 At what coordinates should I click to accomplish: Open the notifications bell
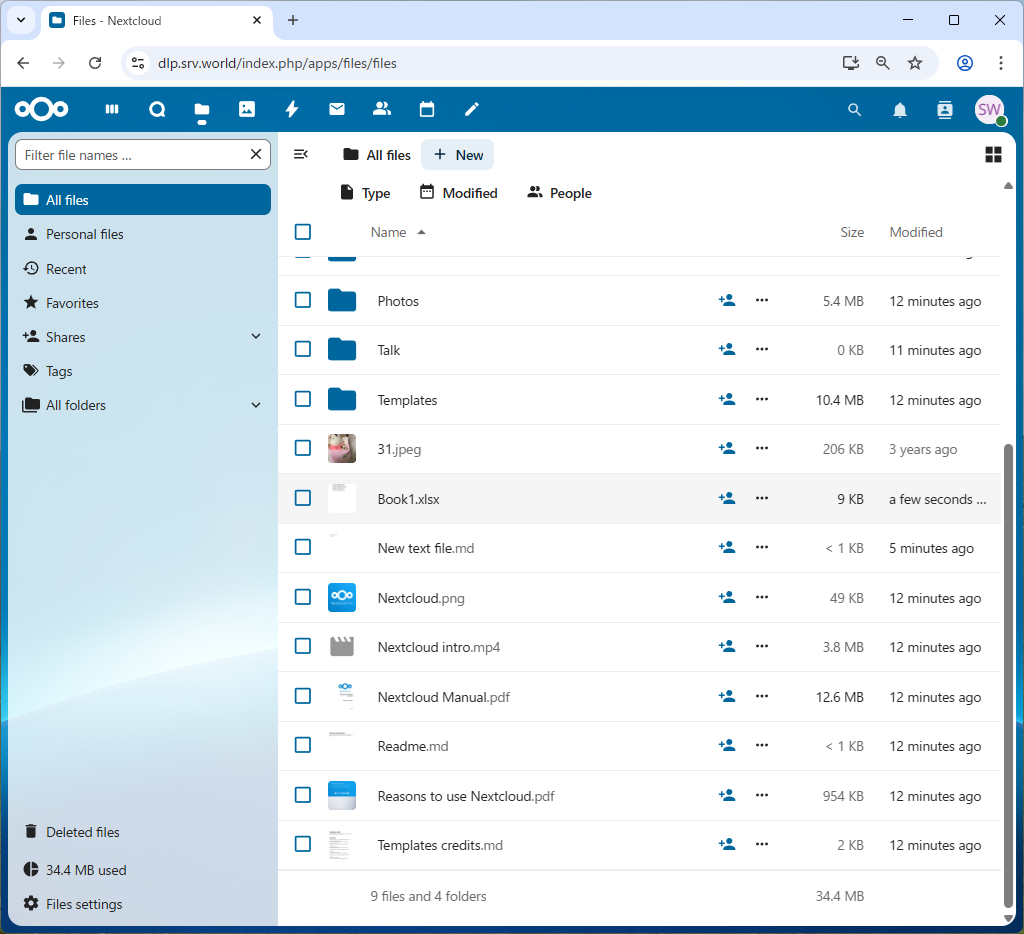tap(900, 110)
